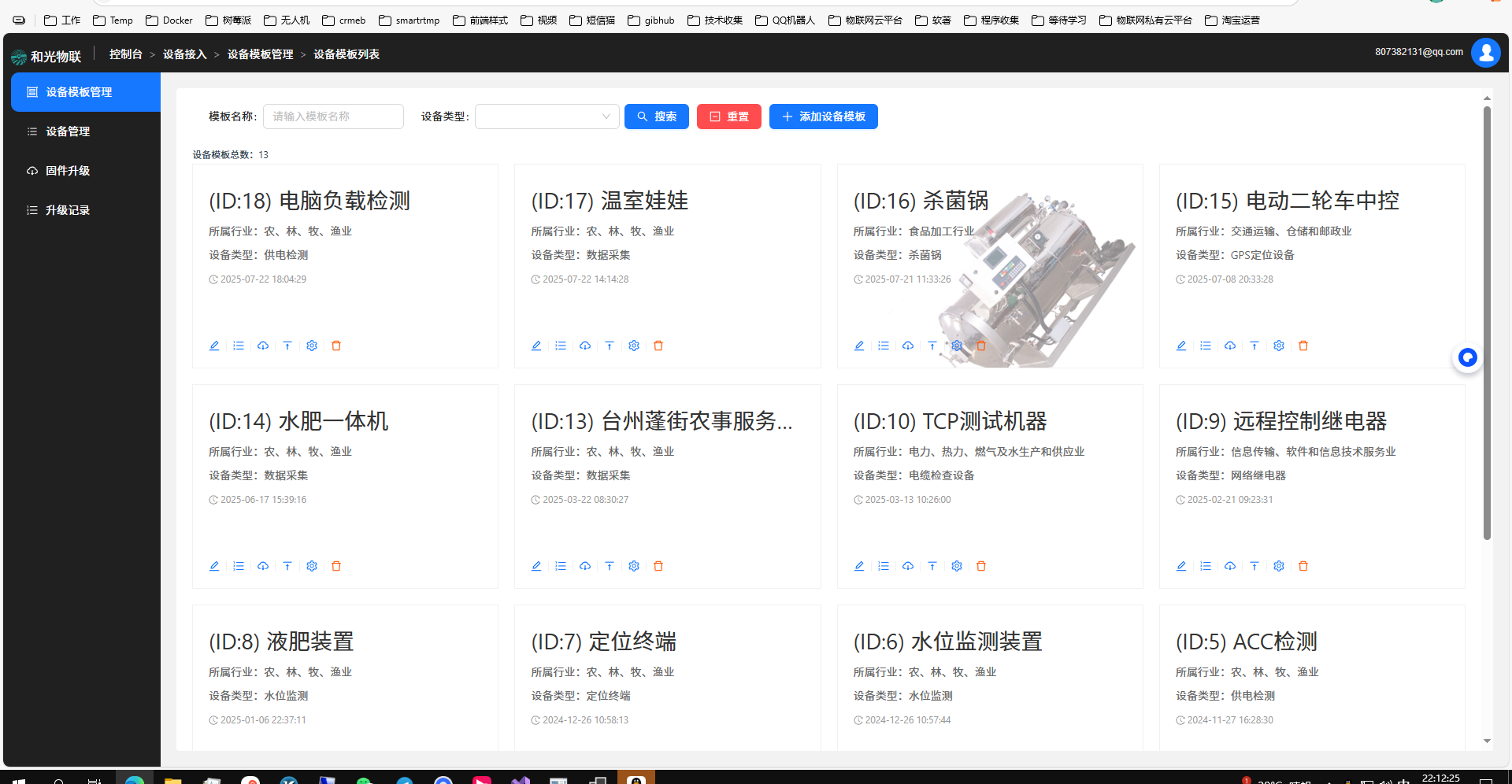This screenshot has height=784, width=1512.
Task: Click ACC检测 (ID:5) card title
Action: 1247,642
